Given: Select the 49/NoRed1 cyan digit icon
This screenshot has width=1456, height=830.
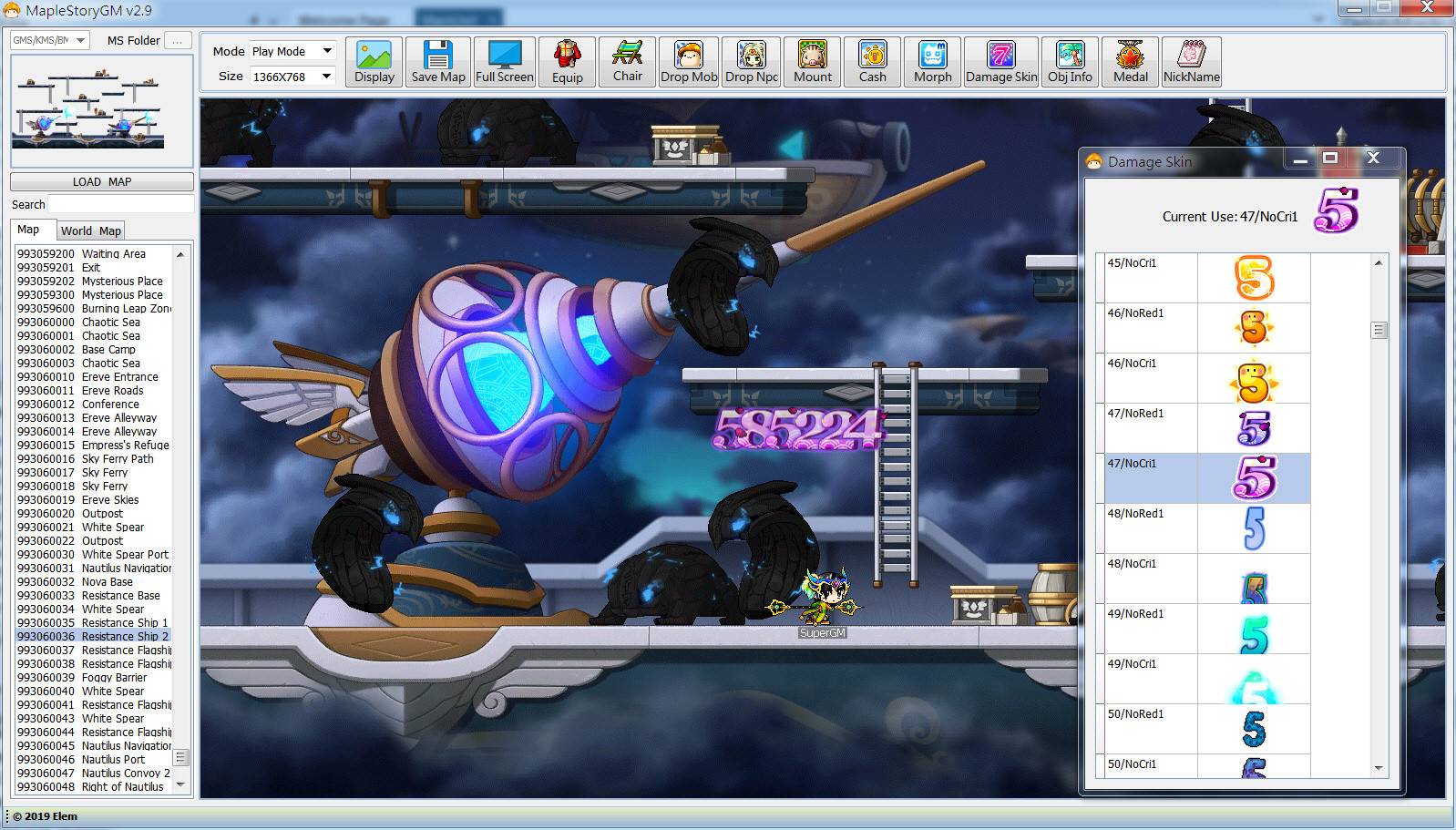Looking at the screenshot, I should click(1254, 634).
